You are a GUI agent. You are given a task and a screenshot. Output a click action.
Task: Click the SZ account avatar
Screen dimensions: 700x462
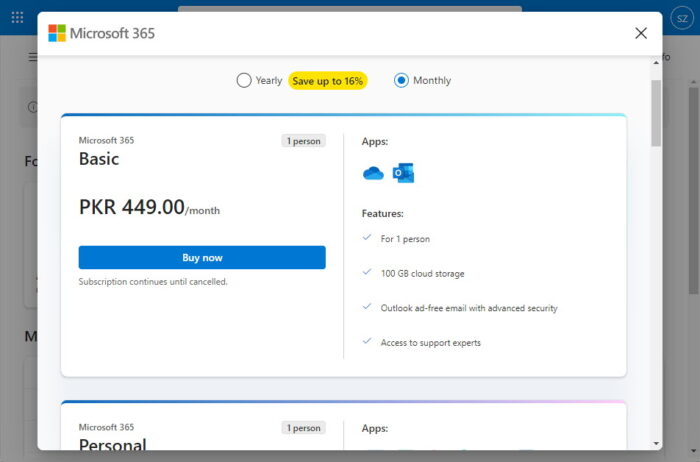pos(682,19)
